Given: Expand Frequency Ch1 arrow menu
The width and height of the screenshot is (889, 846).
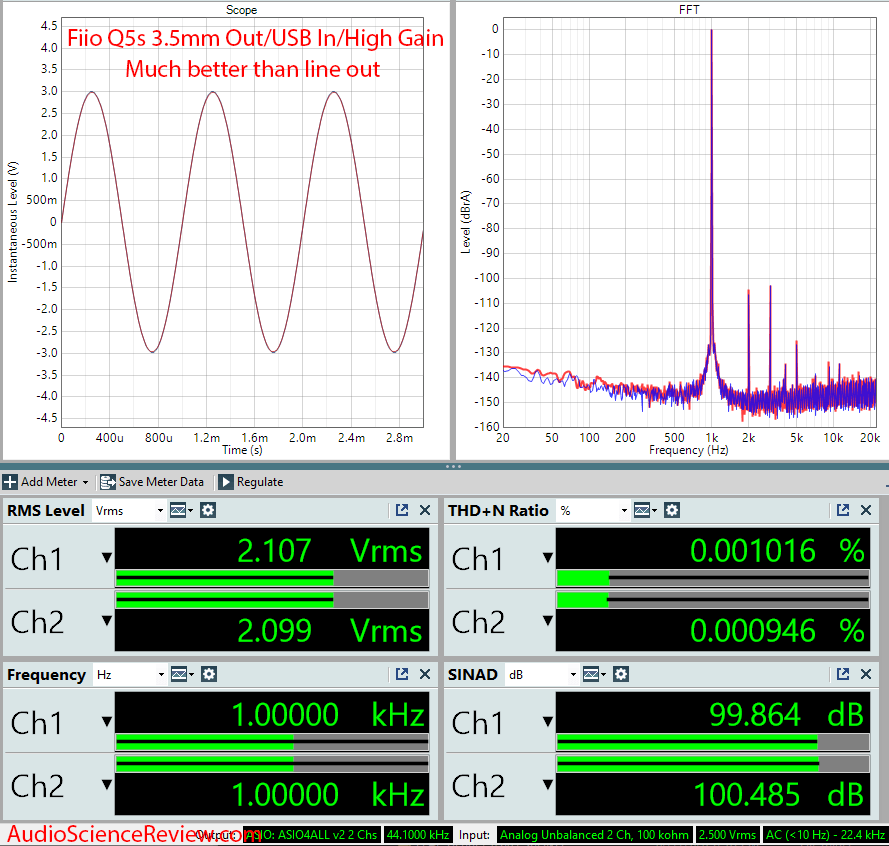Looking at the screenshot, I should (107, 722).
